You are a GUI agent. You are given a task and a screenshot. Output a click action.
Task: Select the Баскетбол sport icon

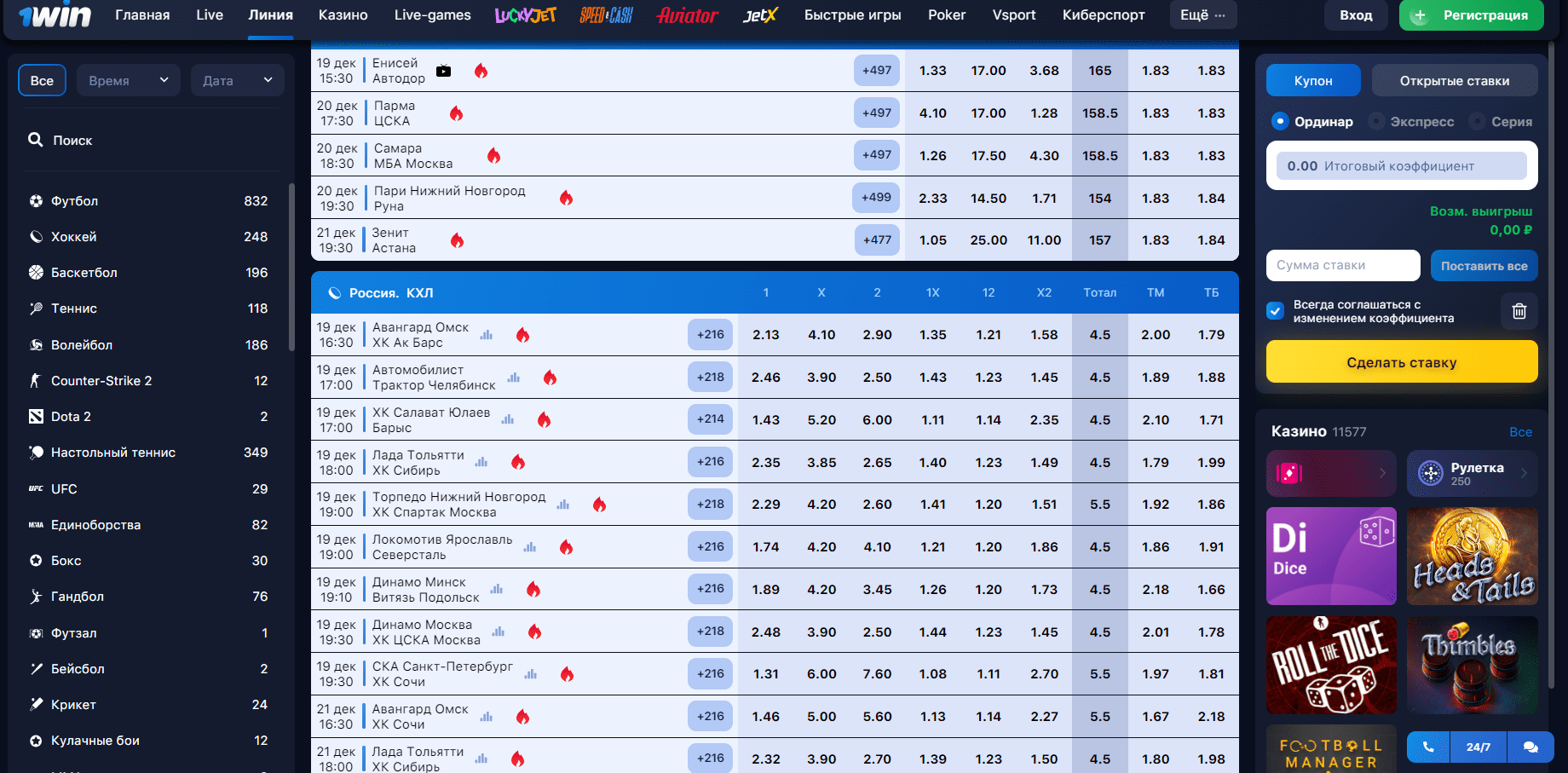pyautogui.click(x=36, y=273)
